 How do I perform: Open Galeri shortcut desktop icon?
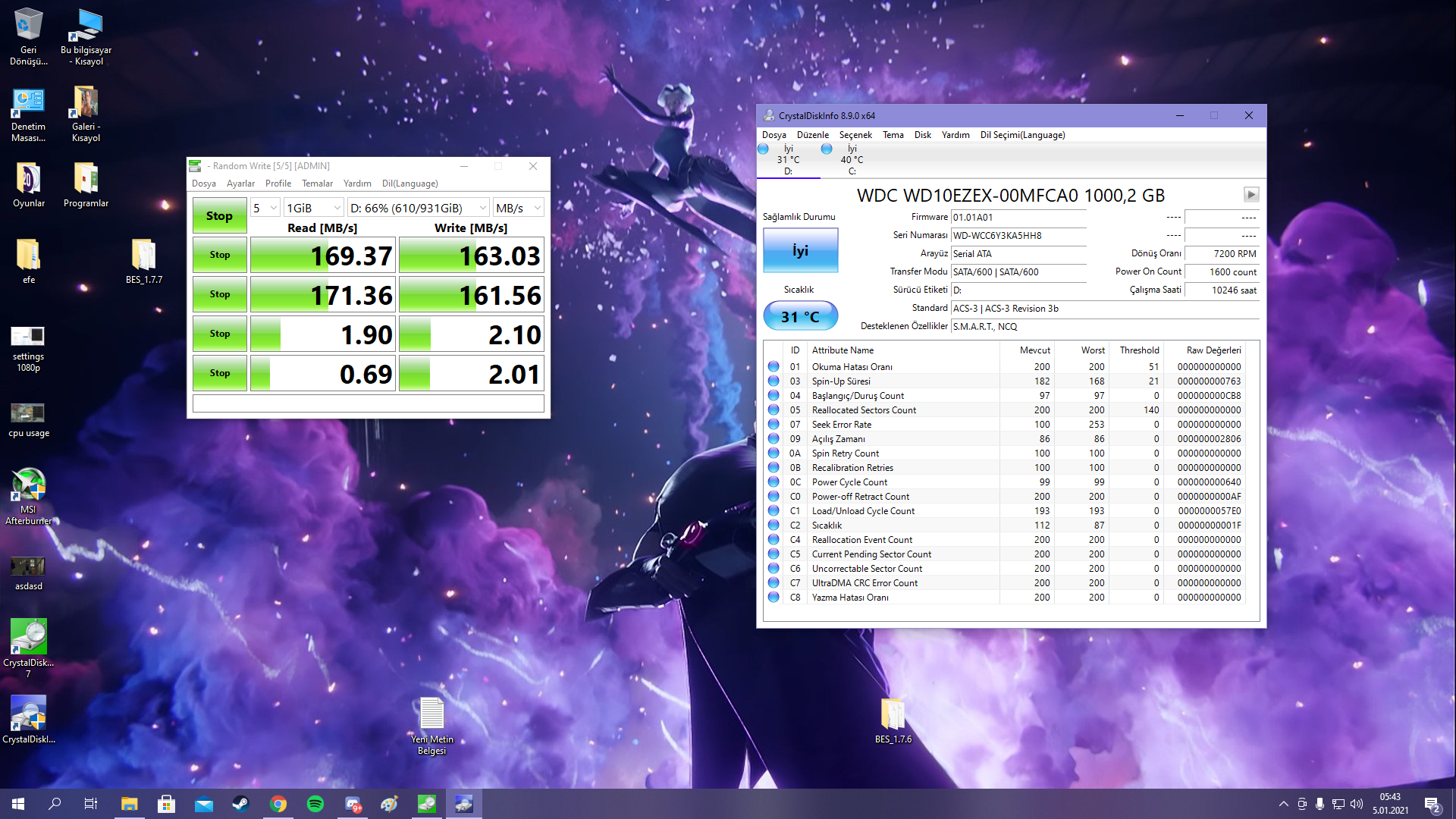pos(86,114)
